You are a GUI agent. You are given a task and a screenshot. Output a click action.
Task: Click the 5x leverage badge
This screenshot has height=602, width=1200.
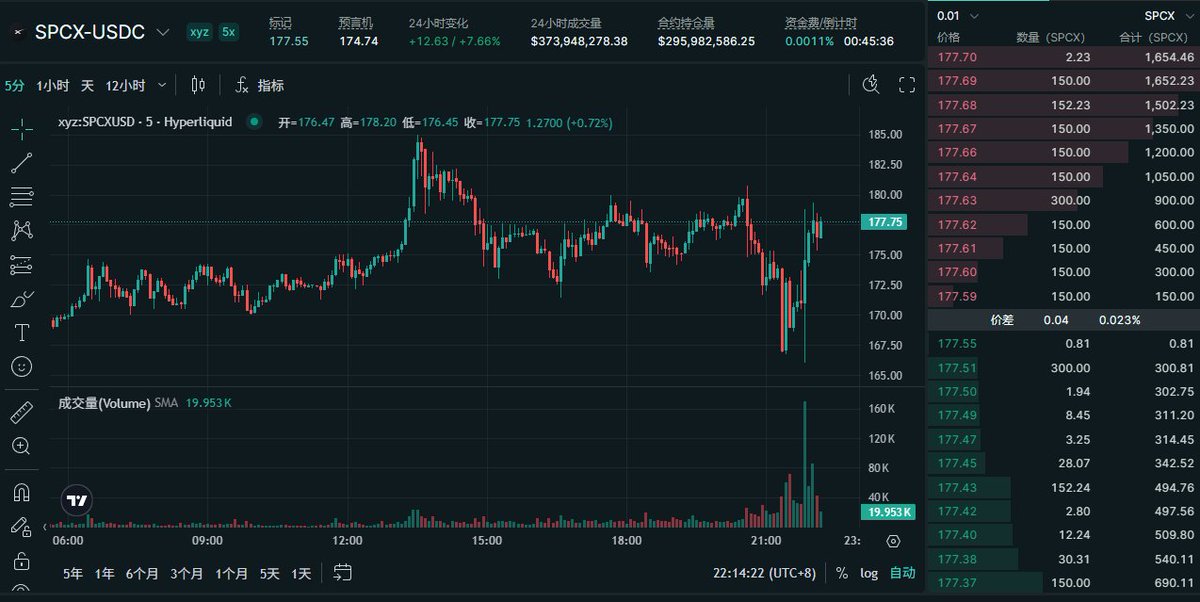(x=229, y=33)
